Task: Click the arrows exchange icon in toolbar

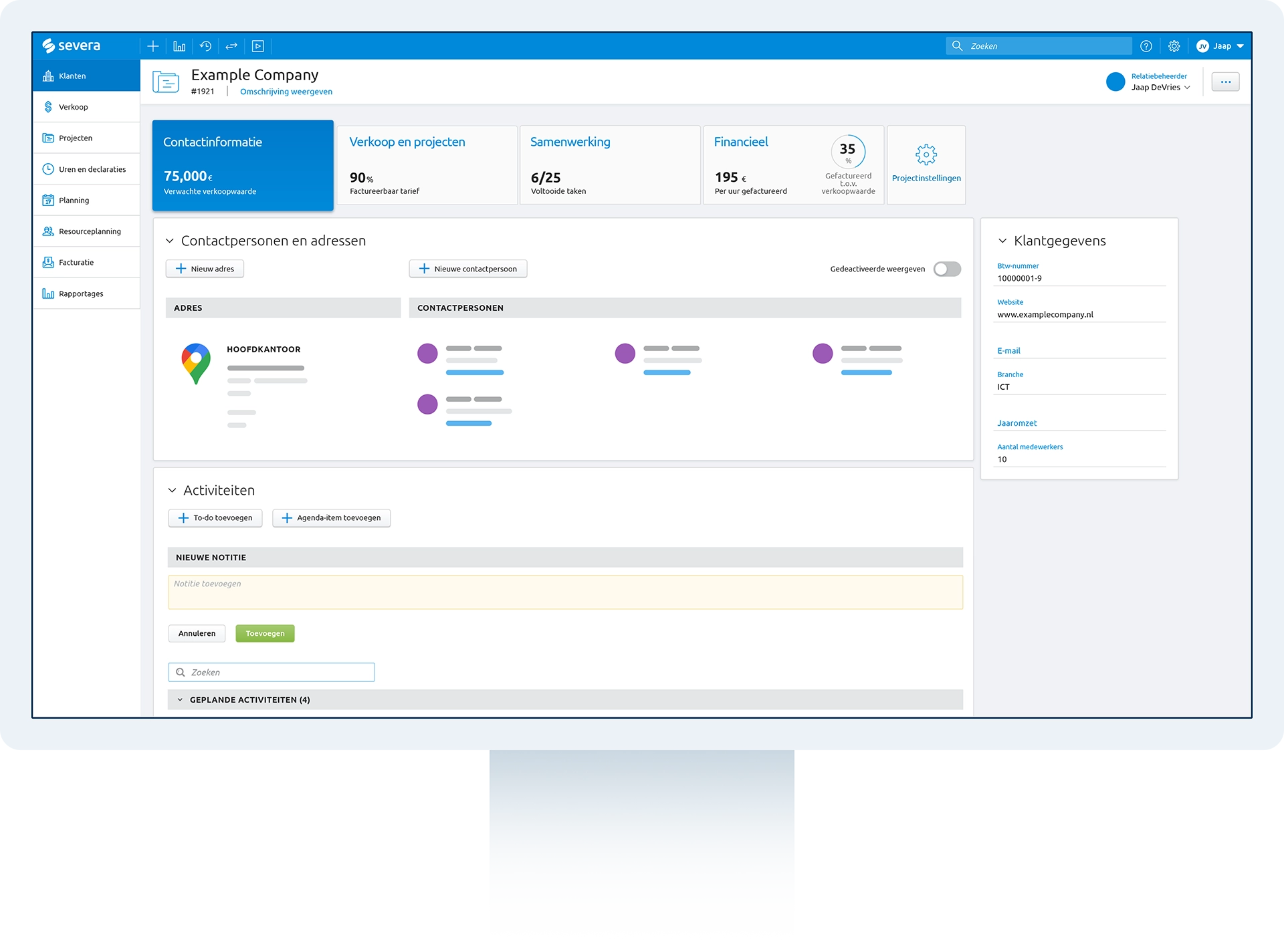Action: coord(231,46)
